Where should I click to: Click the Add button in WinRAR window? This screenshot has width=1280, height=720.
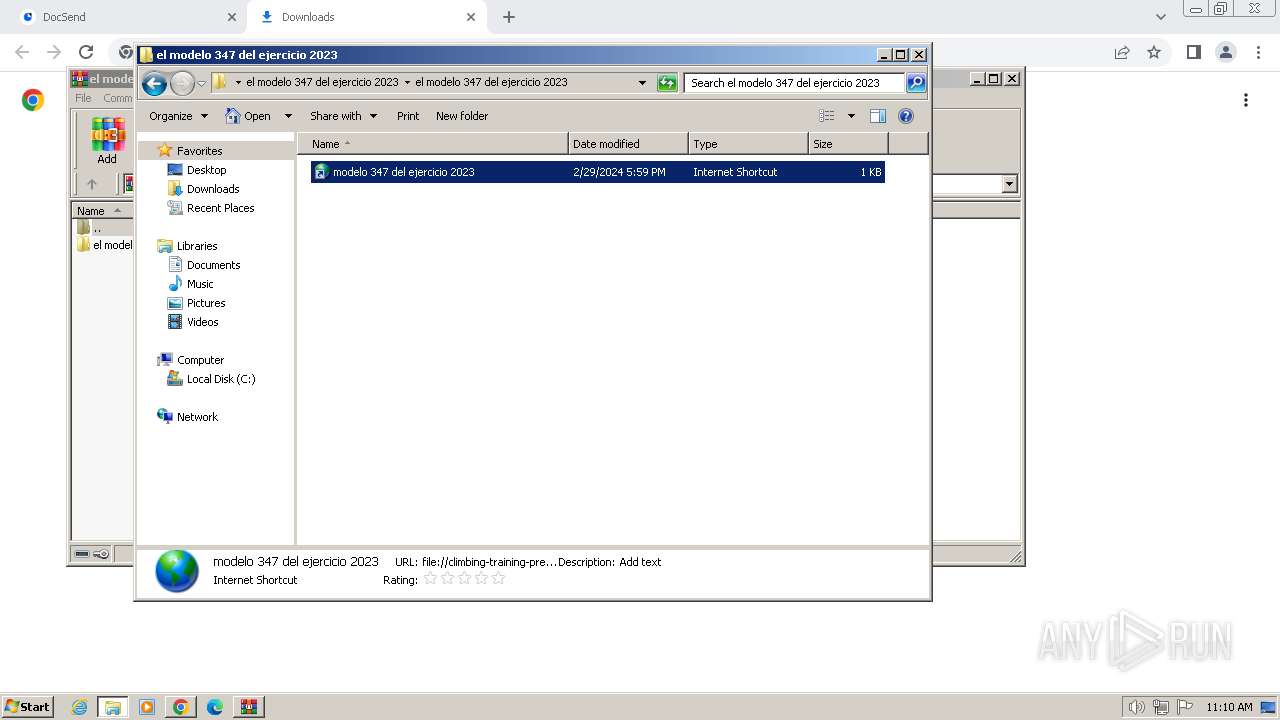click(x=107, y=141)
